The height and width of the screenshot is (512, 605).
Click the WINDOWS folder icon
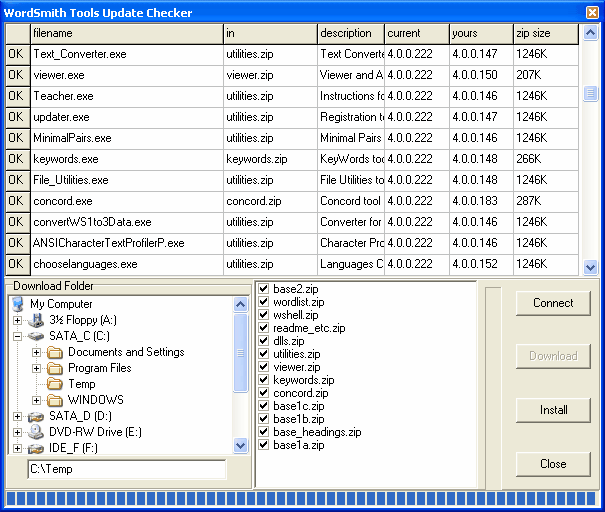tap(55, 400)
